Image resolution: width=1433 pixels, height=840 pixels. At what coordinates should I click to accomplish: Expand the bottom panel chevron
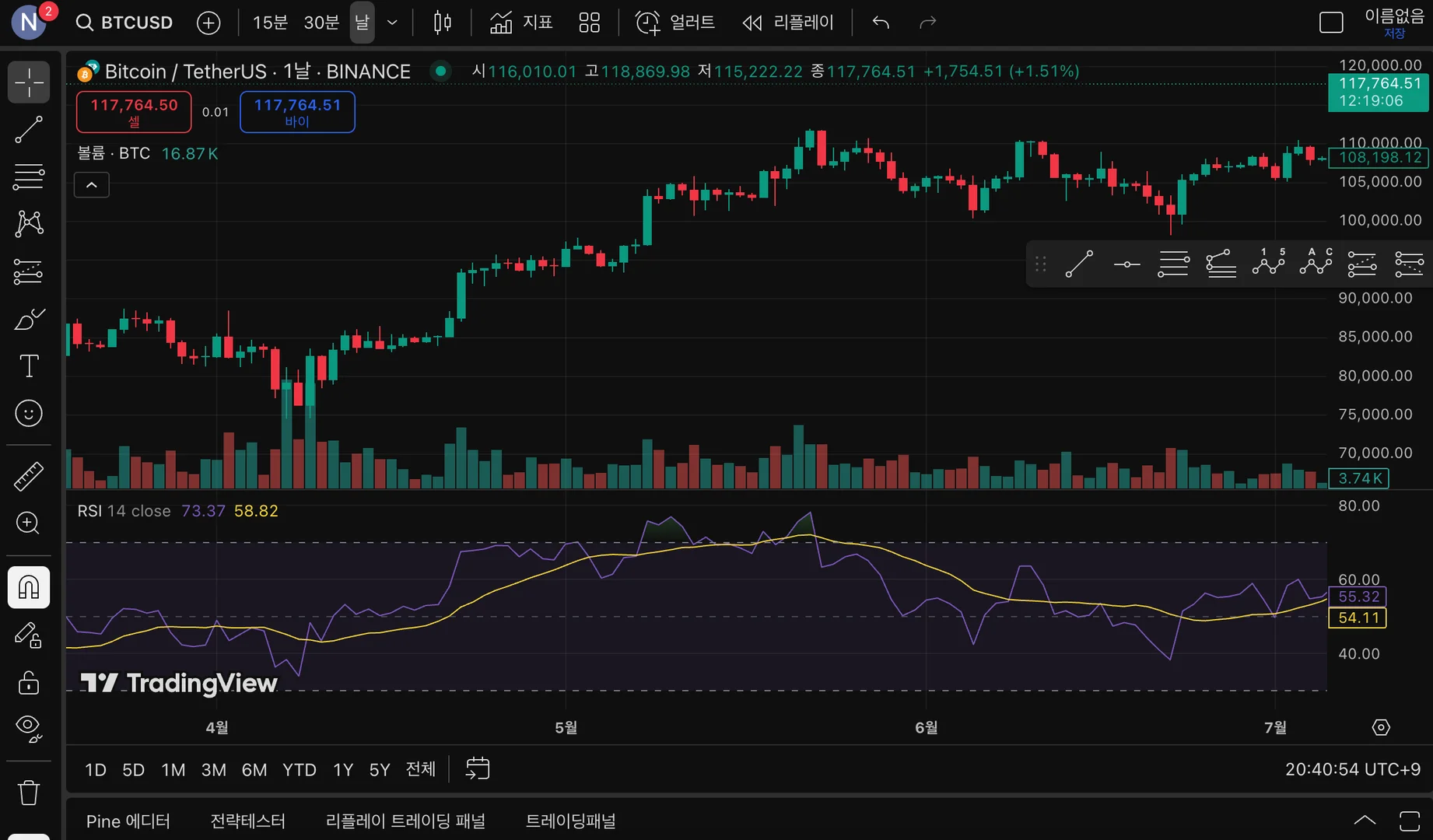click(1365, 821)
